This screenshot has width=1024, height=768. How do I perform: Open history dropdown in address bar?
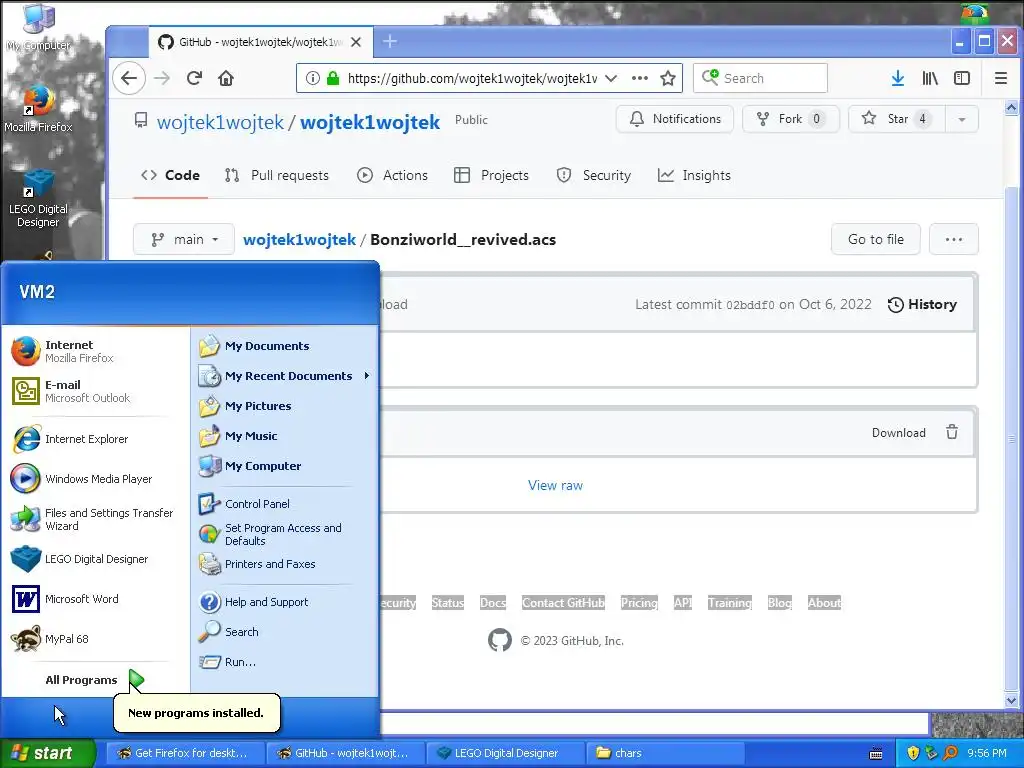click(x=611, y=78)
